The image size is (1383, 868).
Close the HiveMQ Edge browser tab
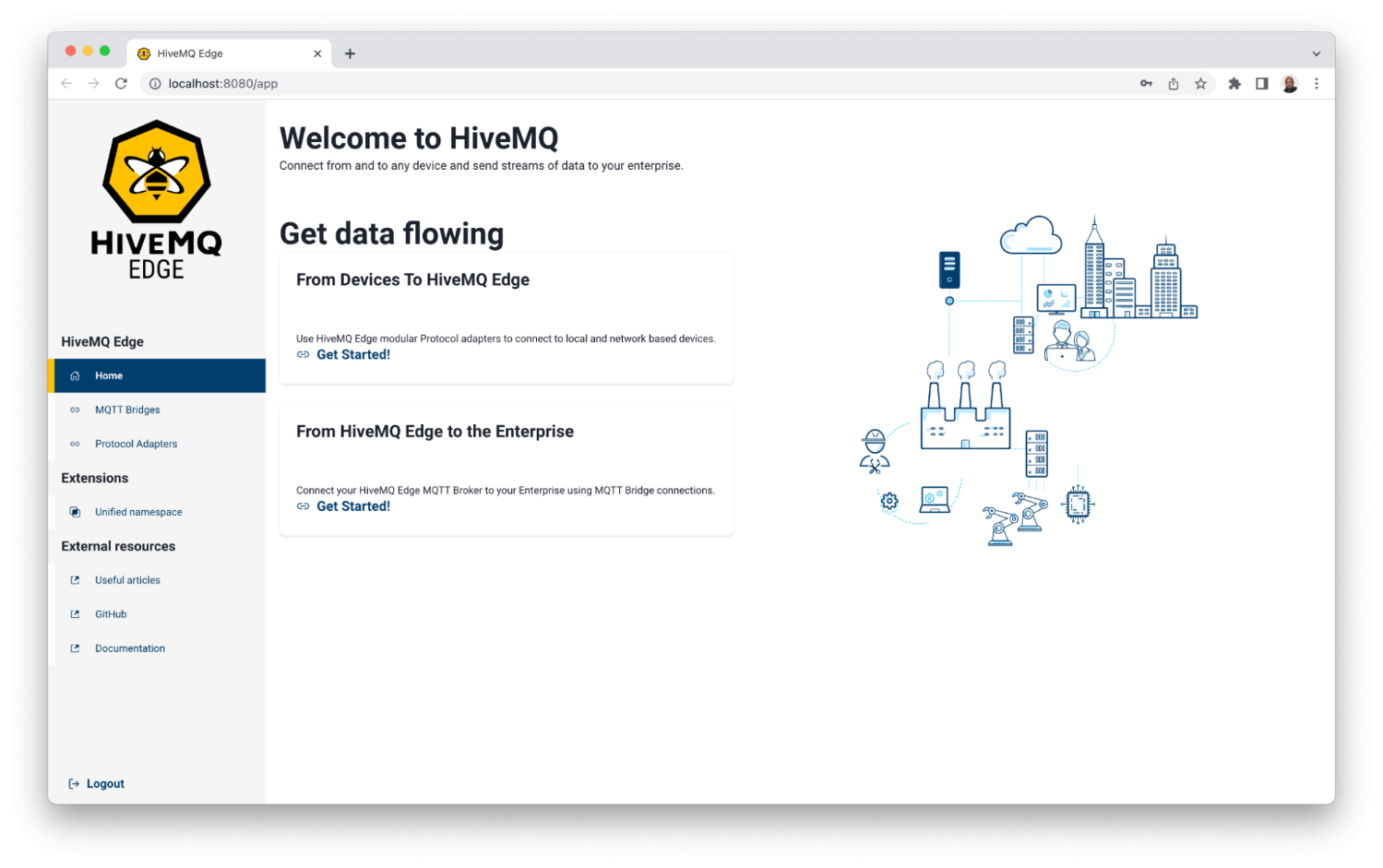(317, 54)
